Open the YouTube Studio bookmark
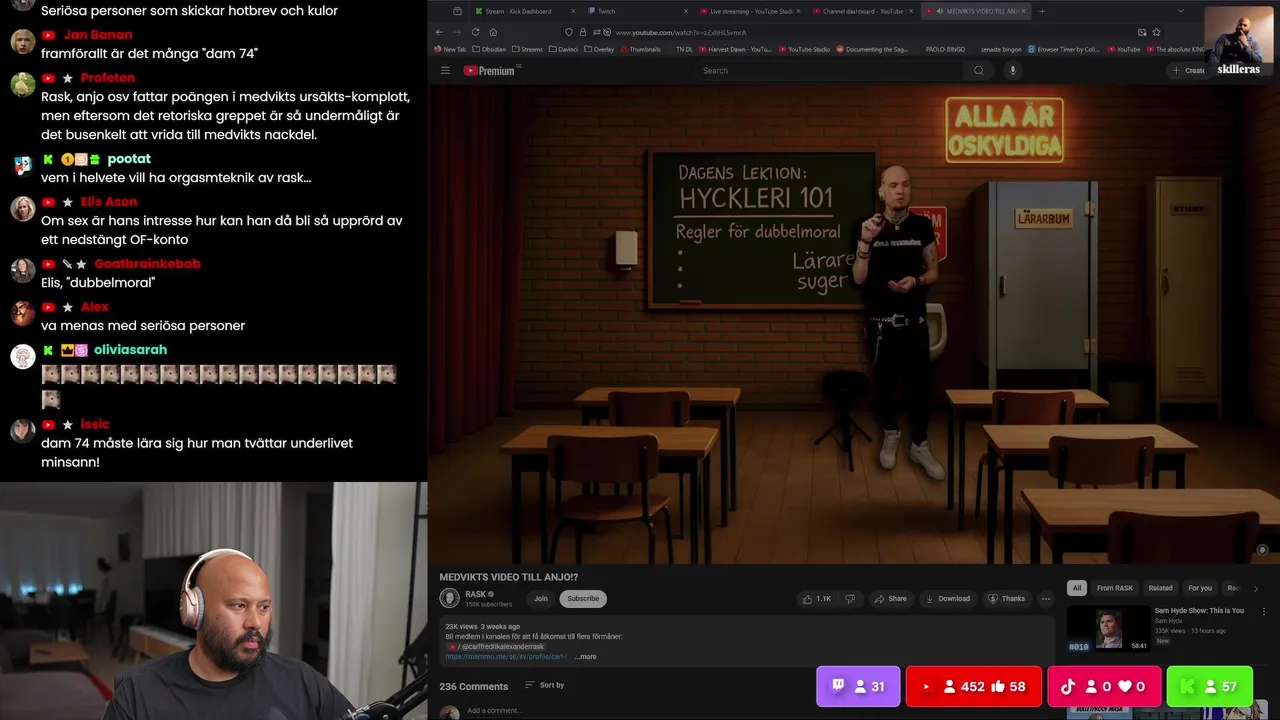1280x720 pixels. coord(803,49)
